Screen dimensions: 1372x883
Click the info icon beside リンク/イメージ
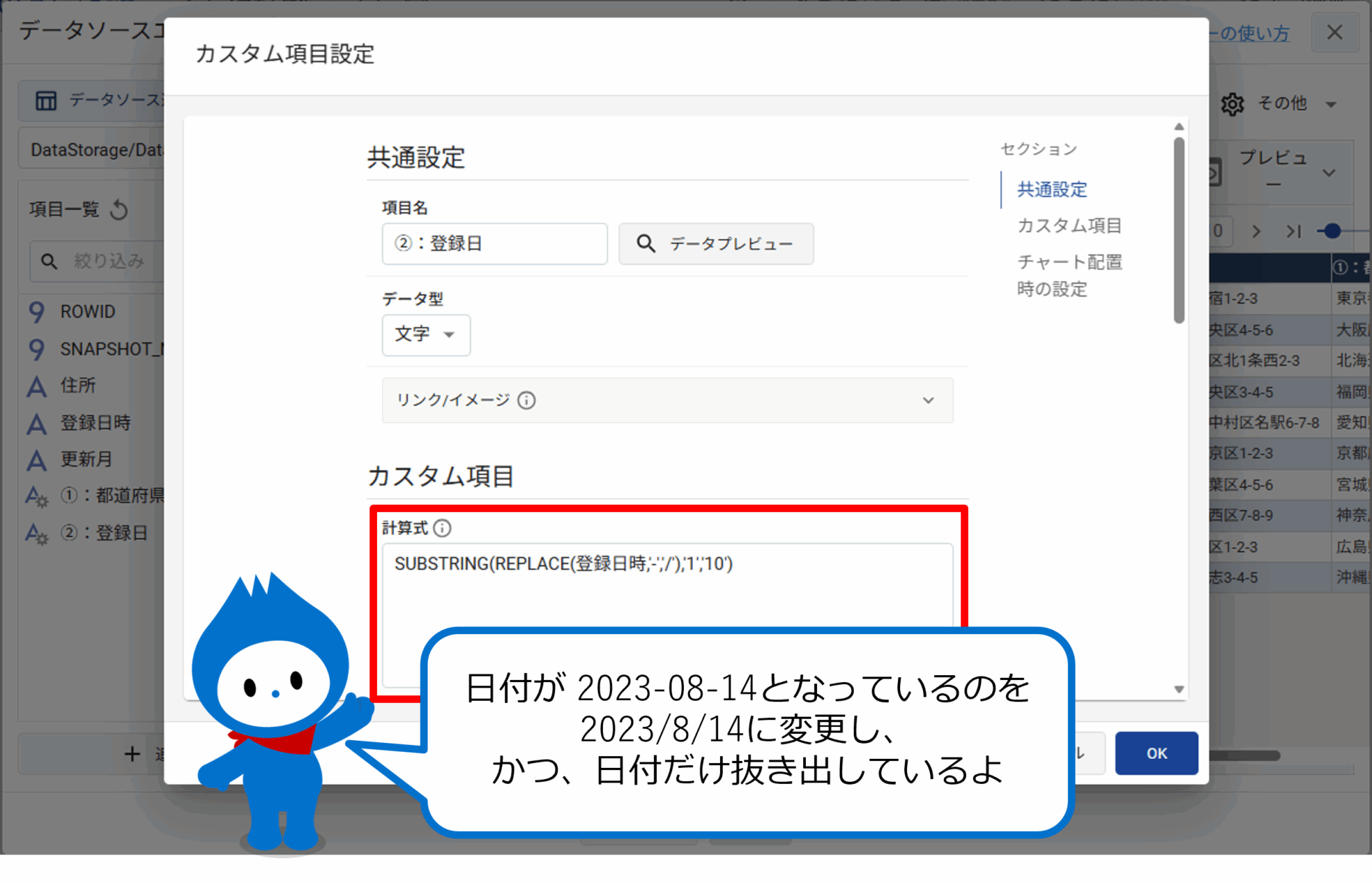click(x=527, y=401)
